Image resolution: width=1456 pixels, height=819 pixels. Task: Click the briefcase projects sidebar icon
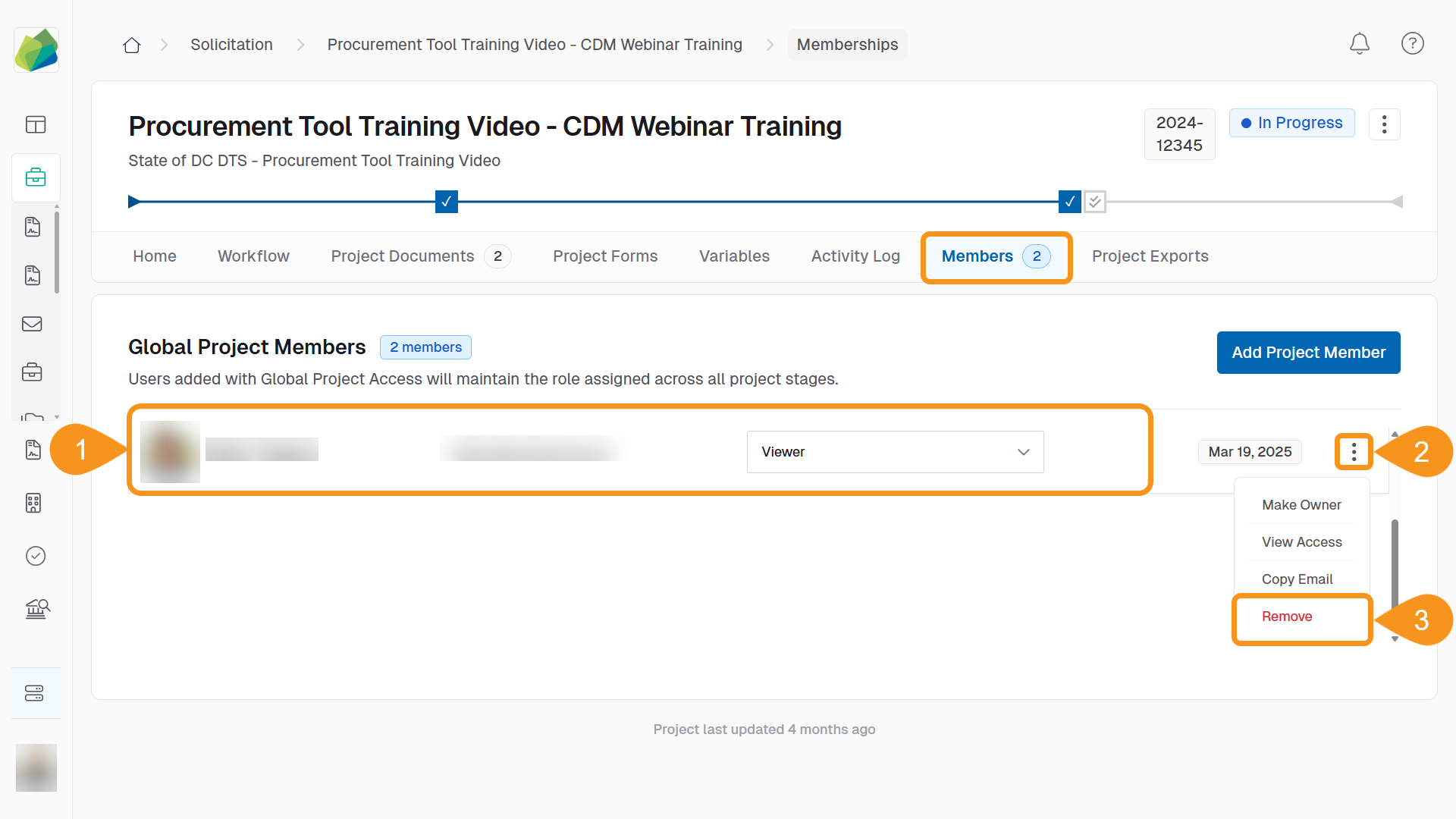point(36,177)
